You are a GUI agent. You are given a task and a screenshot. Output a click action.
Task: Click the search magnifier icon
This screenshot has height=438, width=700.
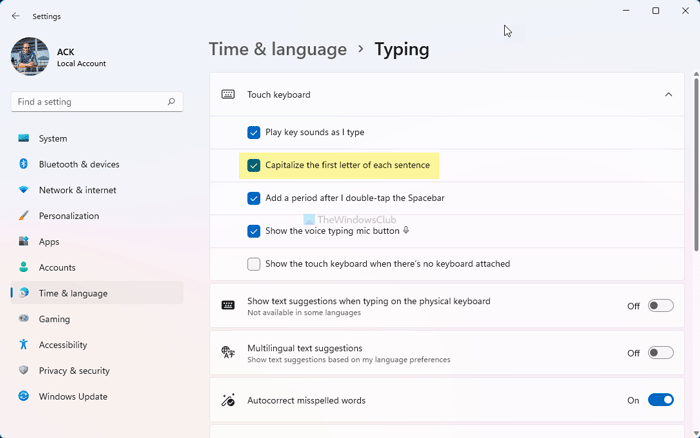coord(172,102)
